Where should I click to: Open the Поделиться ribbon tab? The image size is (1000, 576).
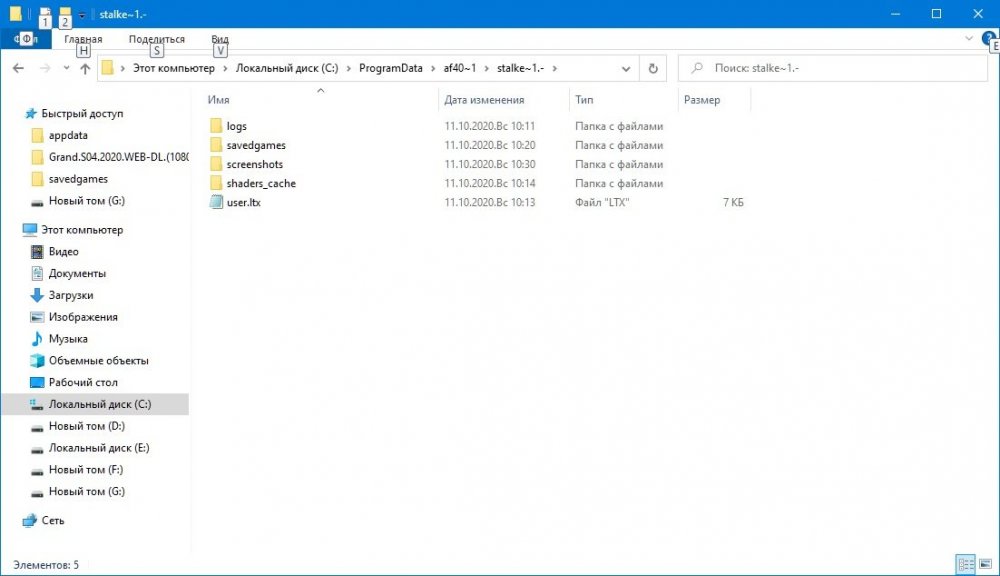(156, 39)
